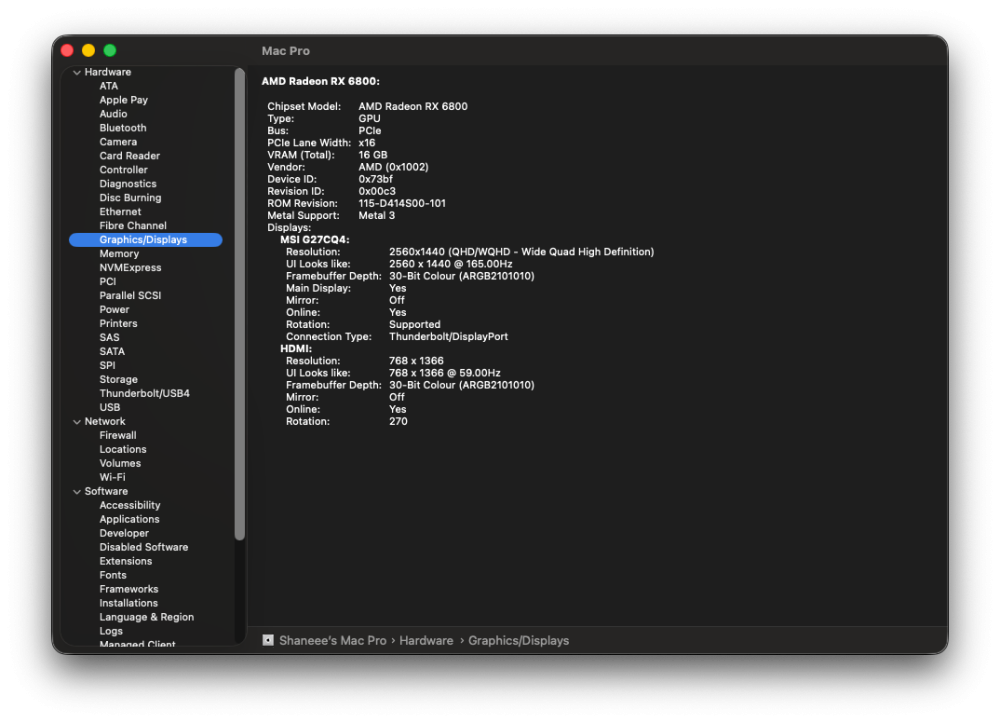Screen dimensions: 1000x723
Task: Click Graphics/Displays in the path bar
Action: click(x=518, y=641)
